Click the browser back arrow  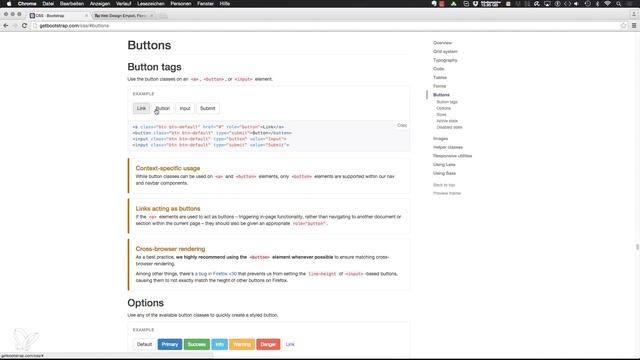(x=6, y=25)
